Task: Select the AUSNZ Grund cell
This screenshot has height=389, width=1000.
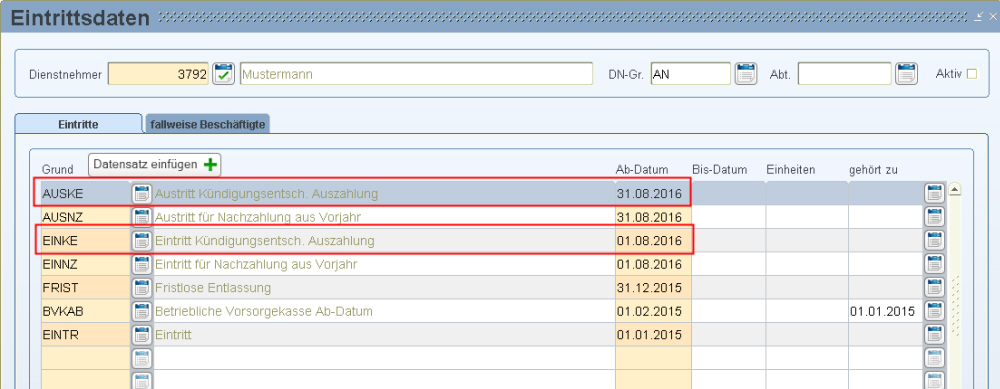Action: click(x=85, y=217)
